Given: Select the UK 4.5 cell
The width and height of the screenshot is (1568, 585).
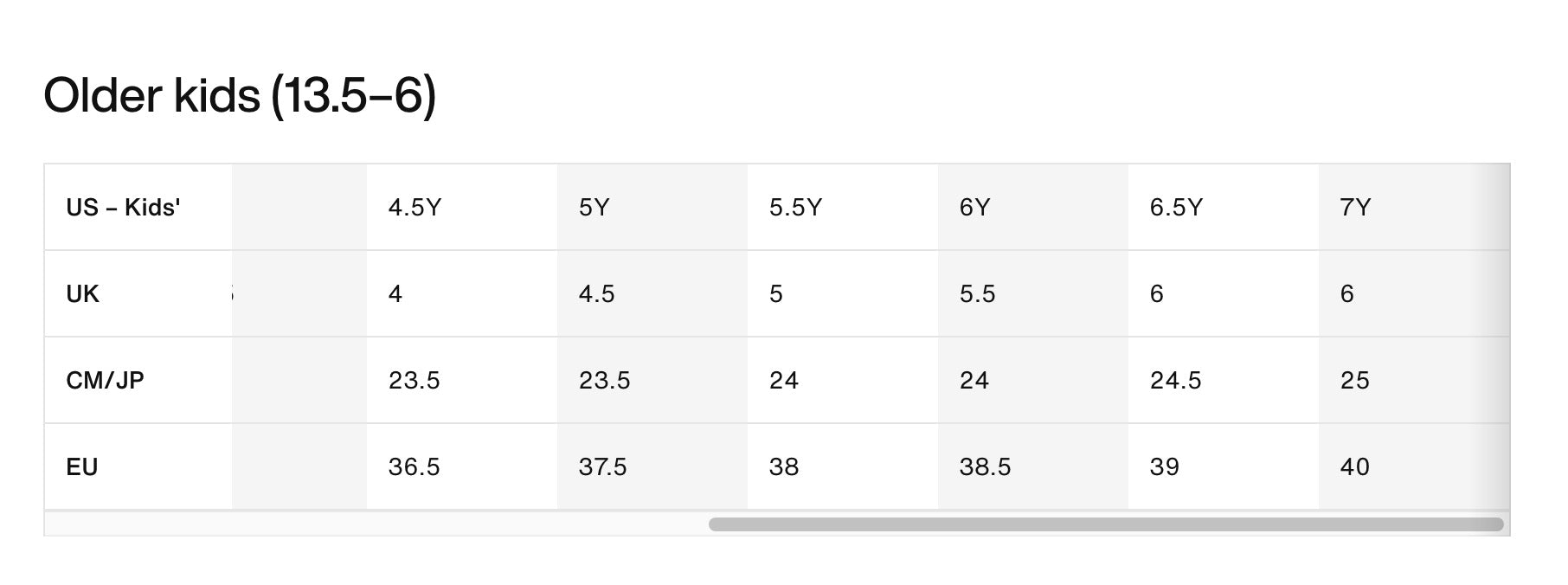Looking at the screenshot, I should click(x=597, y=294).
